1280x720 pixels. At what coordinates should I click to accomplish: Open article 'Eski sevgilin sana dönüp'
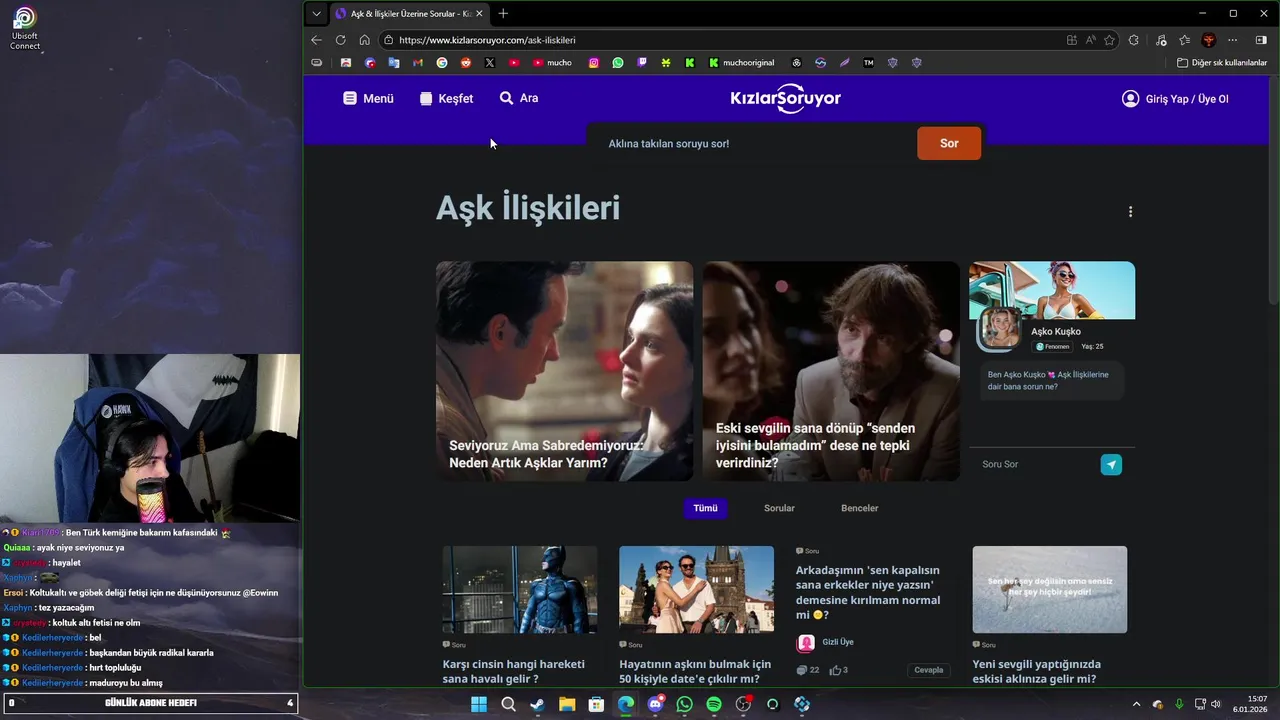coord(831,371)
